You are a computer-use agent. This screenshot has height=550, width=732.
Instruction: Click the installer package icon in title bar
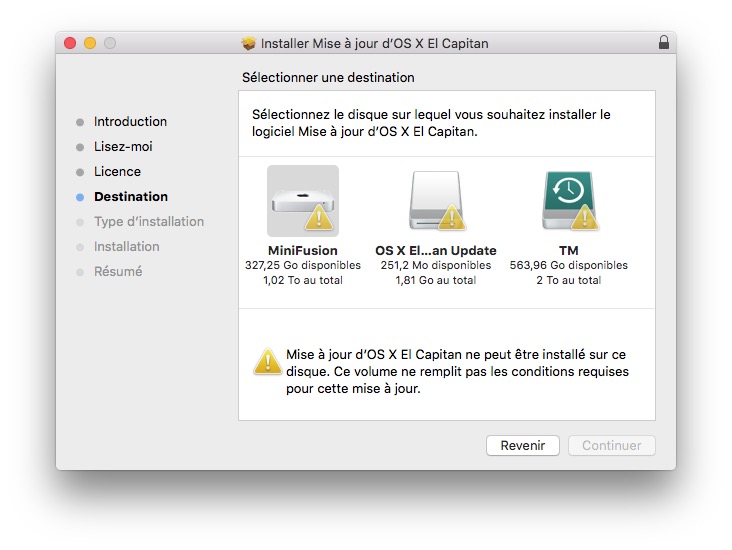[x=249, y=43]
